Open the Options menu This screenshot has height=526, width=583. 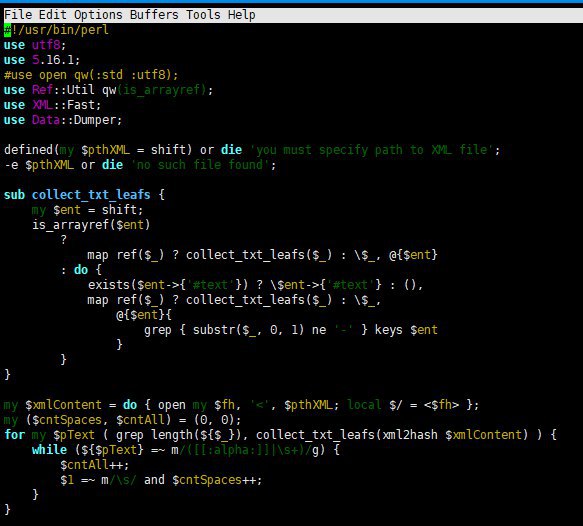[x=98, y=15]
